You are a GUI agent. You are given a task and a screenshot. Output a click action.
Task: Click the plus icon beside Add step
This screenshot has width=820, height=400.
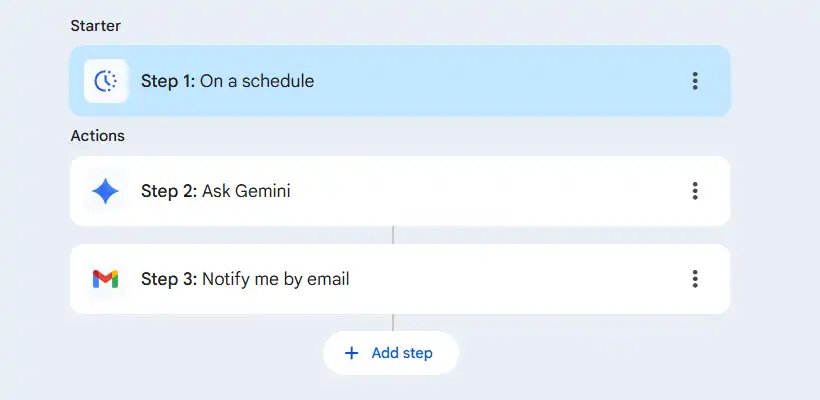tap(351, 353)
